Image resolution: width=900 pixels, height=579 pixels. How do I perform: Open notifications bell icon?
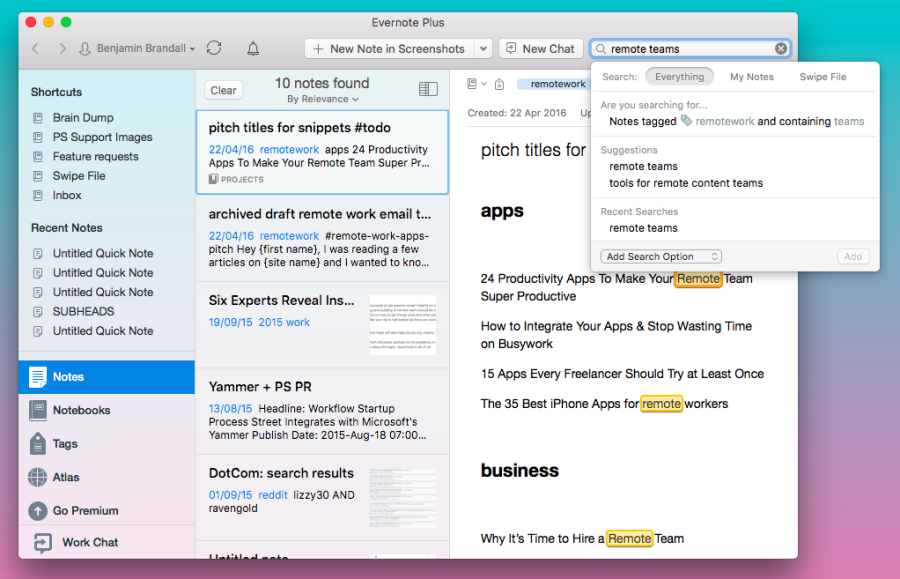point(253,49)
